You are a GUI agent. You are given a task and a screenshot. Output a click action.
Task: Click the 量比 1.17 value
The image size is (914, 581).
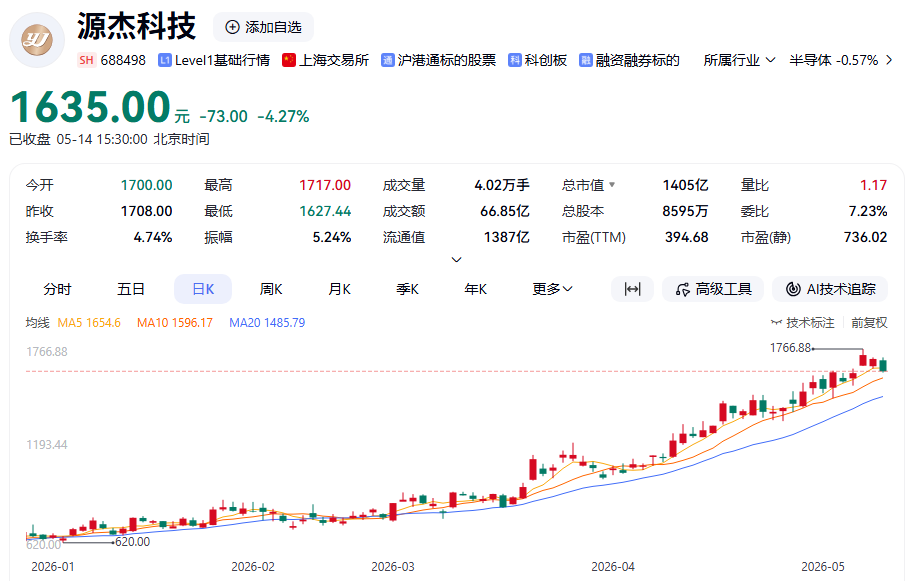coord(873,185)
